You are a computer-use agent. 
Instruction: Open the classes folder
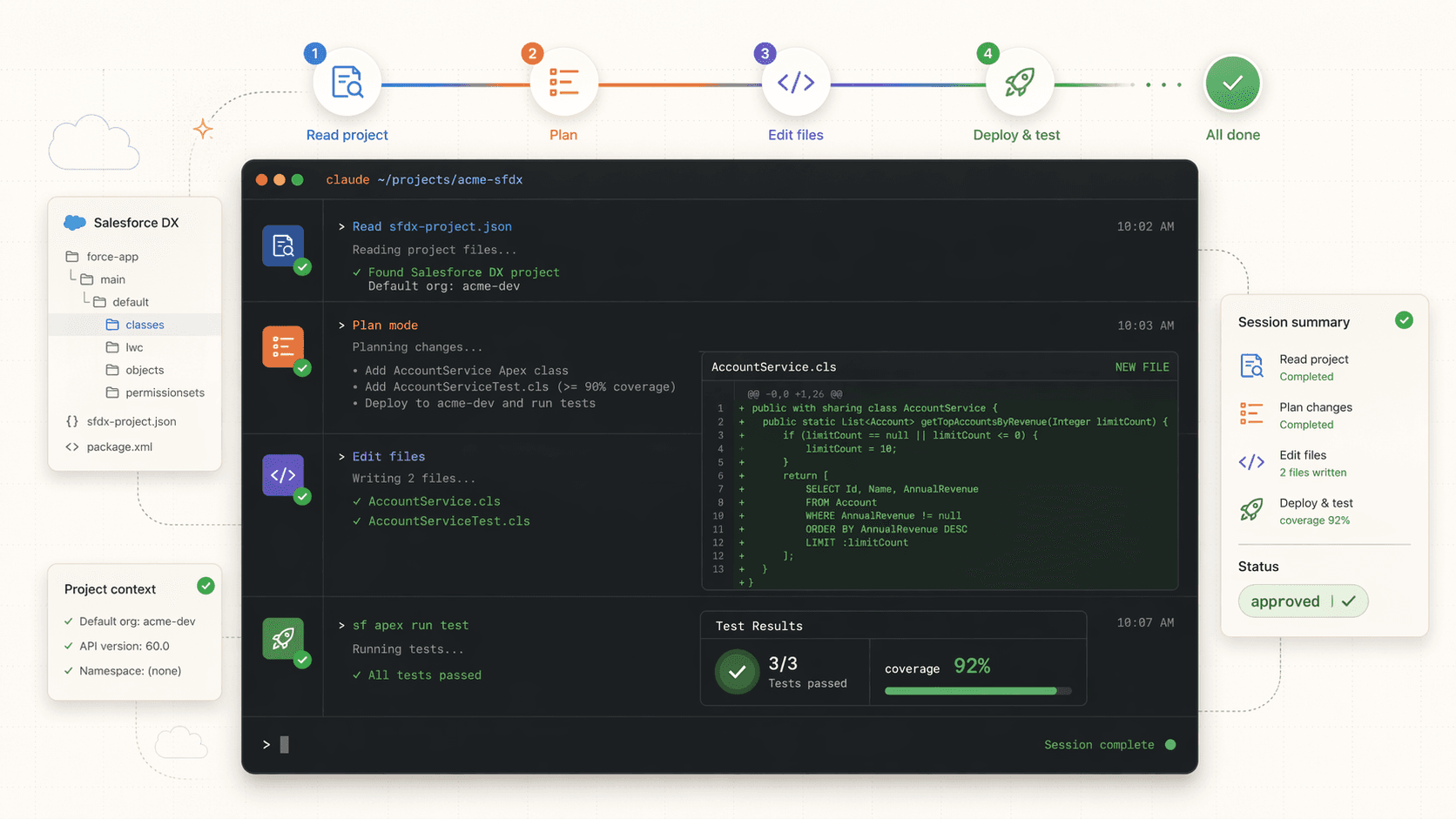[144, 325]
